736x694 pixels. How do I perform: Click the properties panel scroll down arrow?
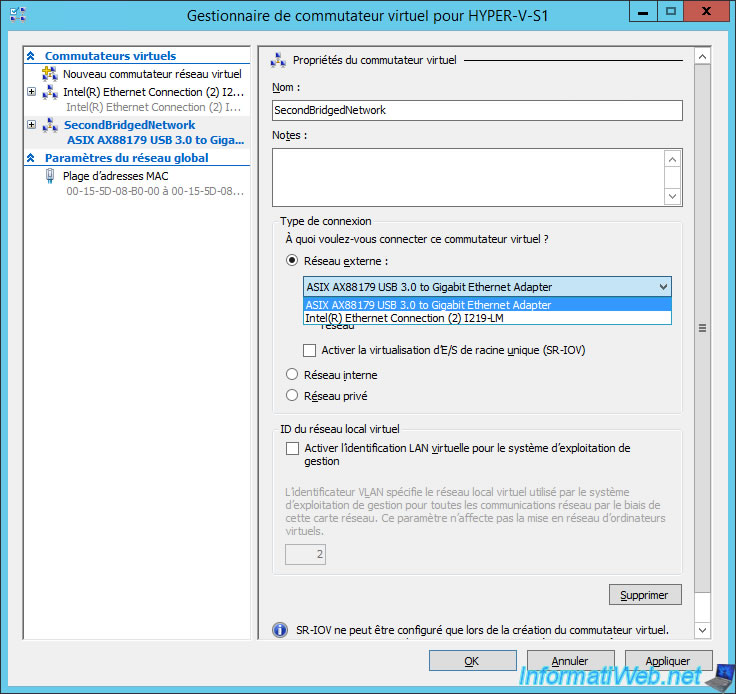coord(702,630)
